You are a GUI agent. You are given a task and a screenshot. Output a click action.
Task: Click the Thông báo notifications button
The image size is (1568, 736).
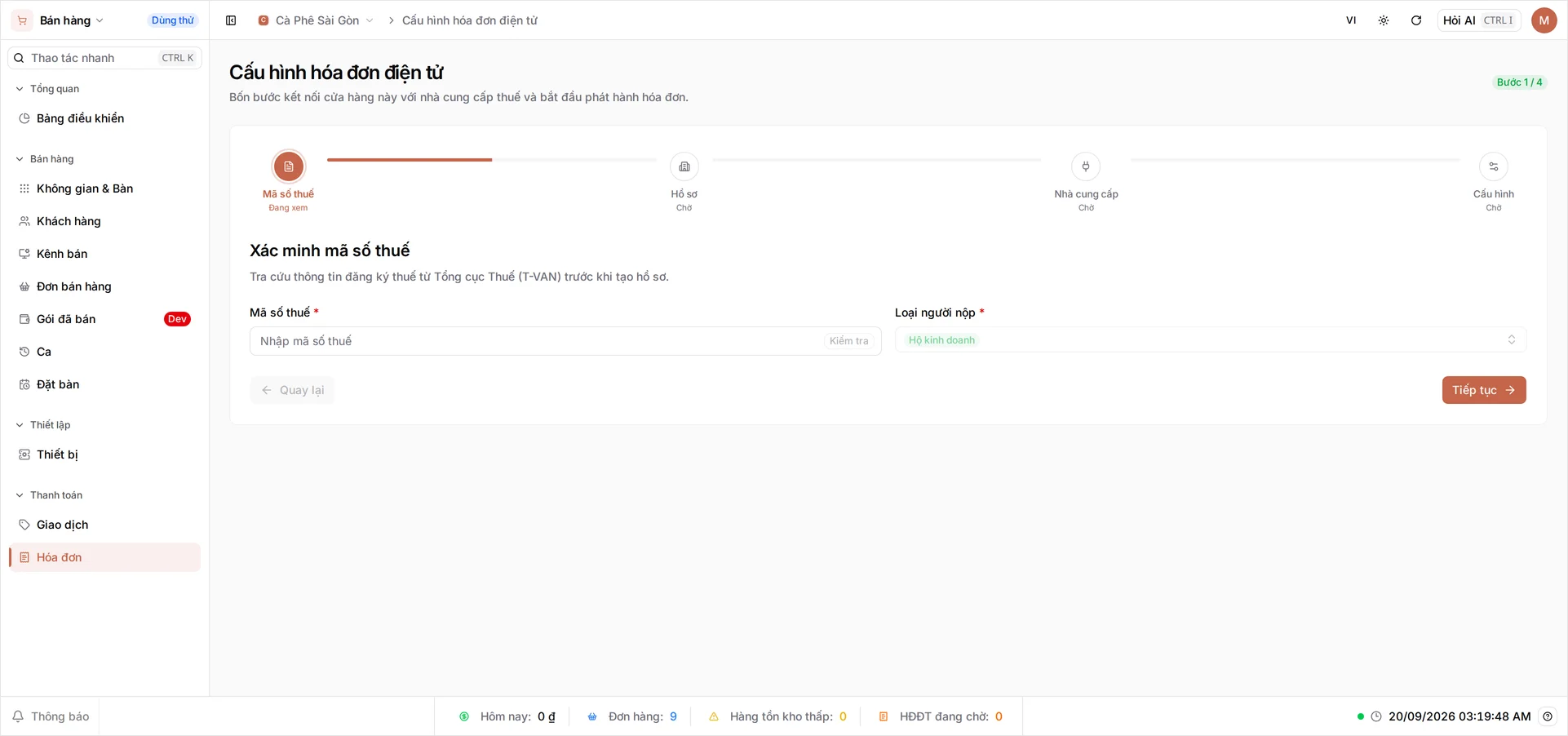point(51,716)
